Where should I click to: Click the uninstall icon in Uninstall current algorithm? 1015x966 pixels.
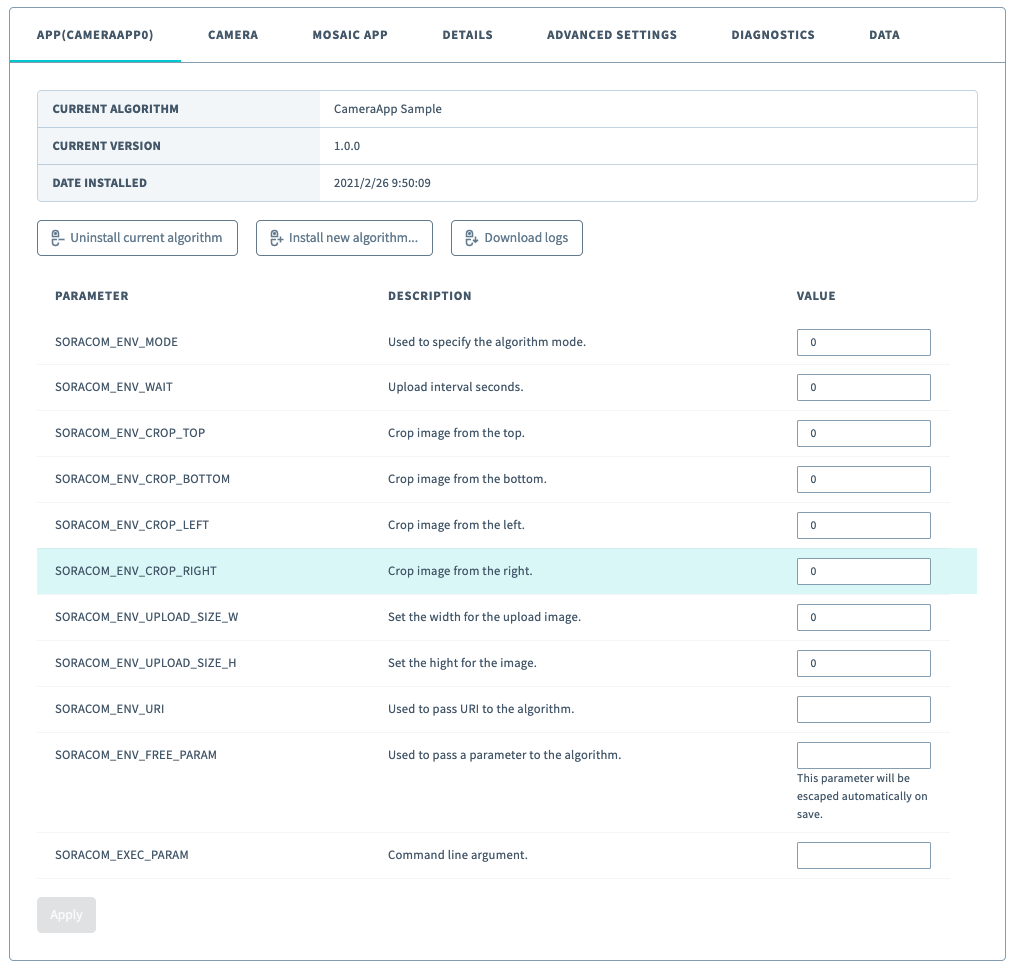point(58,238)
